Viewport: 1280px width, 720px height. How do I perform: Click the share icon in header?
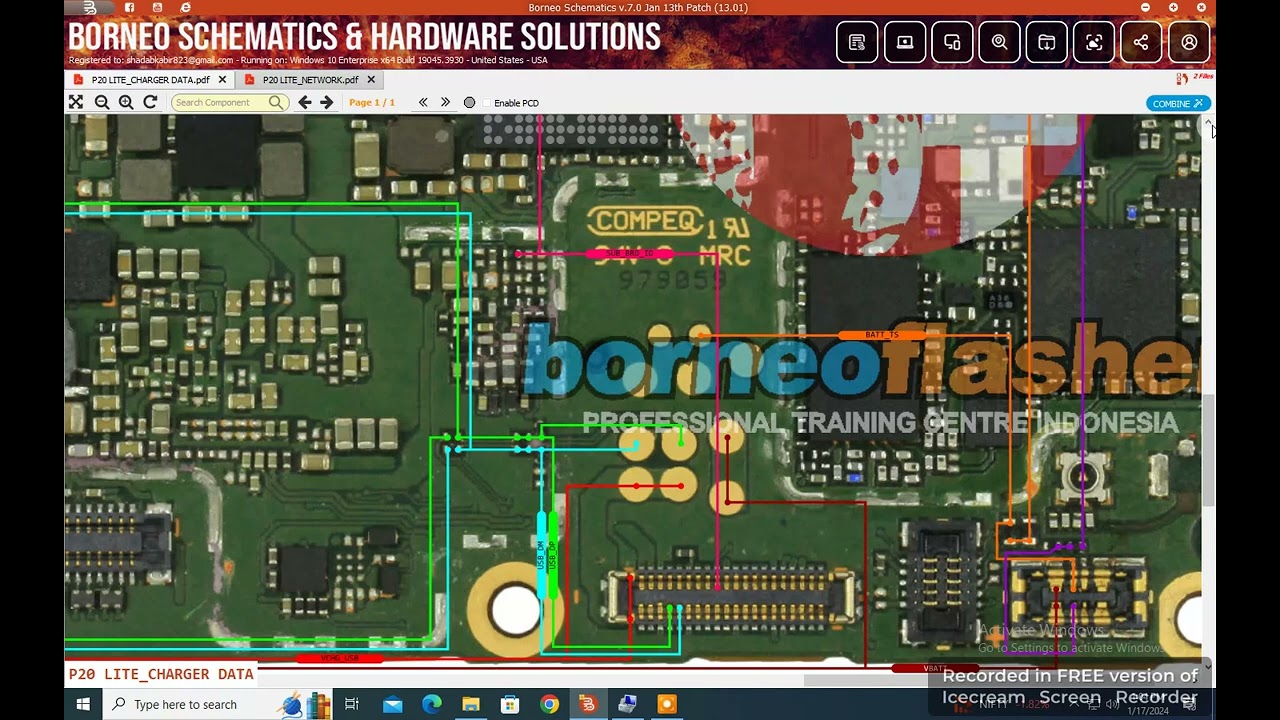coord(1141,43)
